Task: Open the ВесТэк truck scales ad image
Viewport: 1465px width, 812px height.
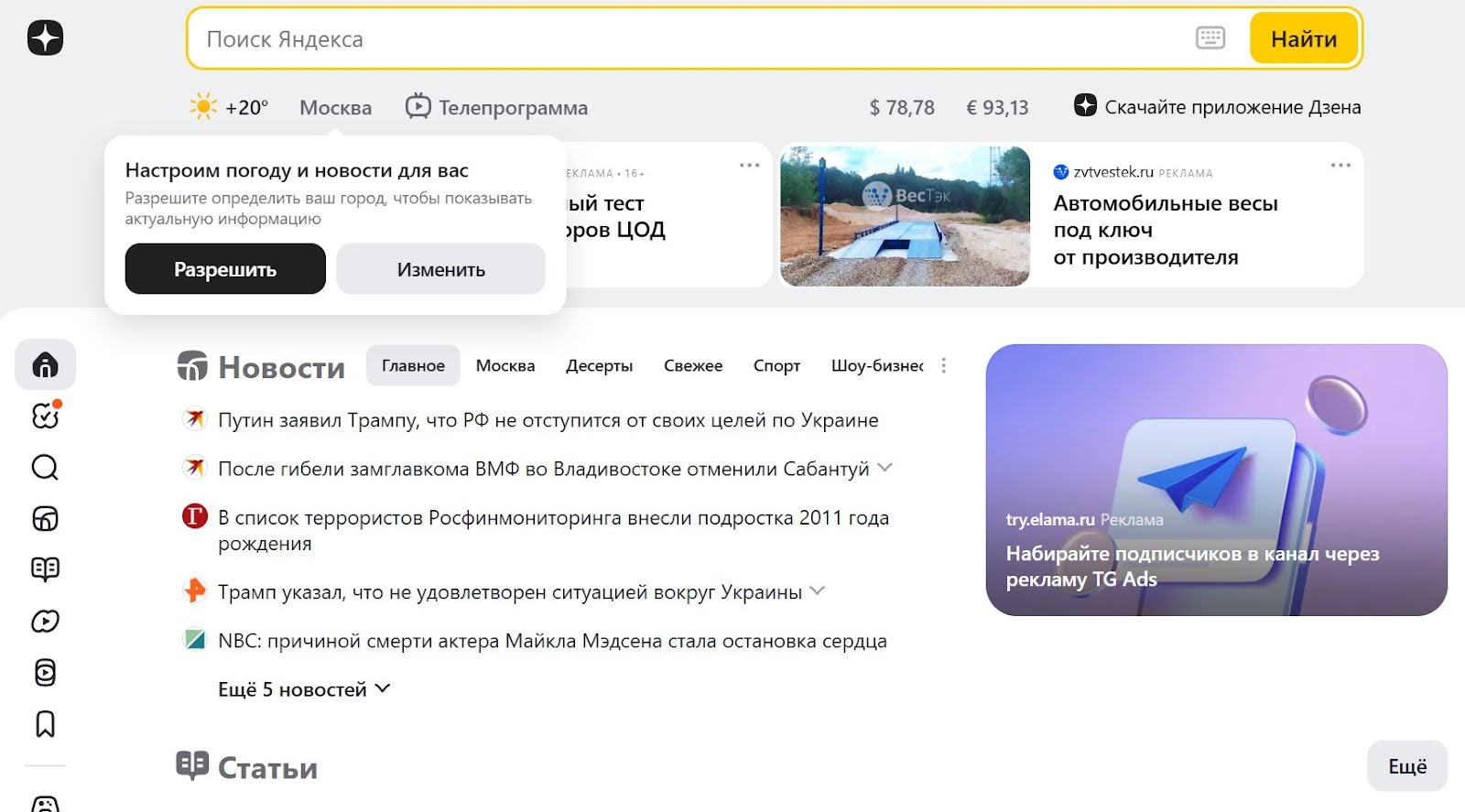Action: [x=905, y=216]
